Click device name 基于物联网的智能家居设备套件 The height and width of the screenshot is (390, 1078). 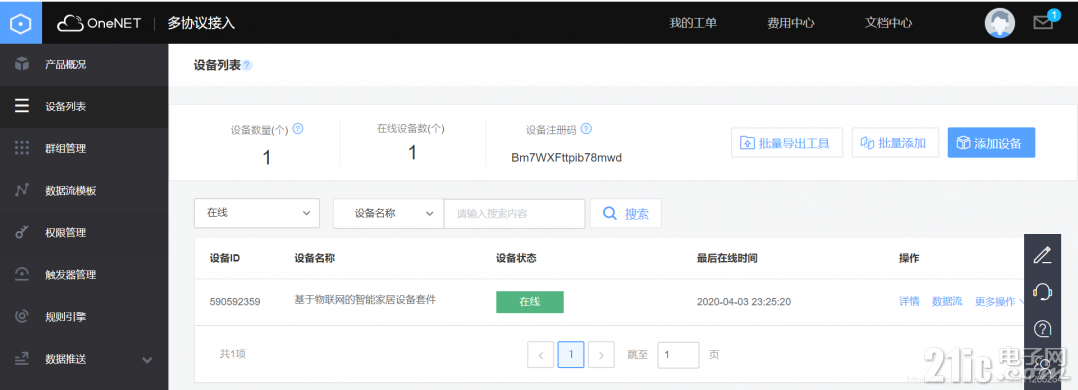[365, 300]
